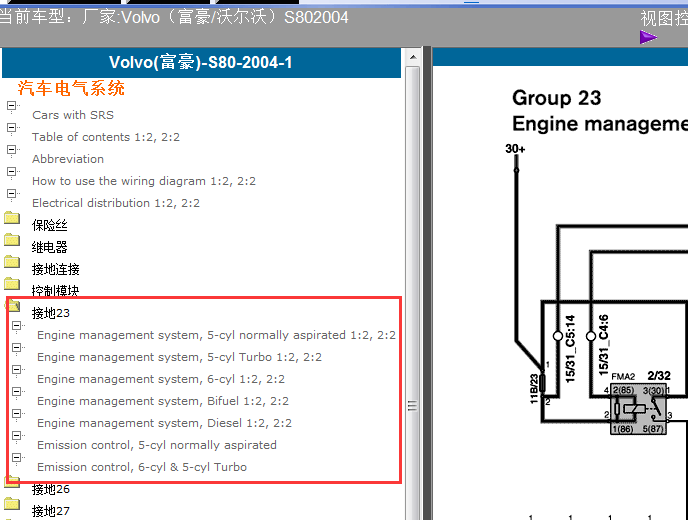
Task: Select the 接地23 tree folder label
Action: pos(51,313)
